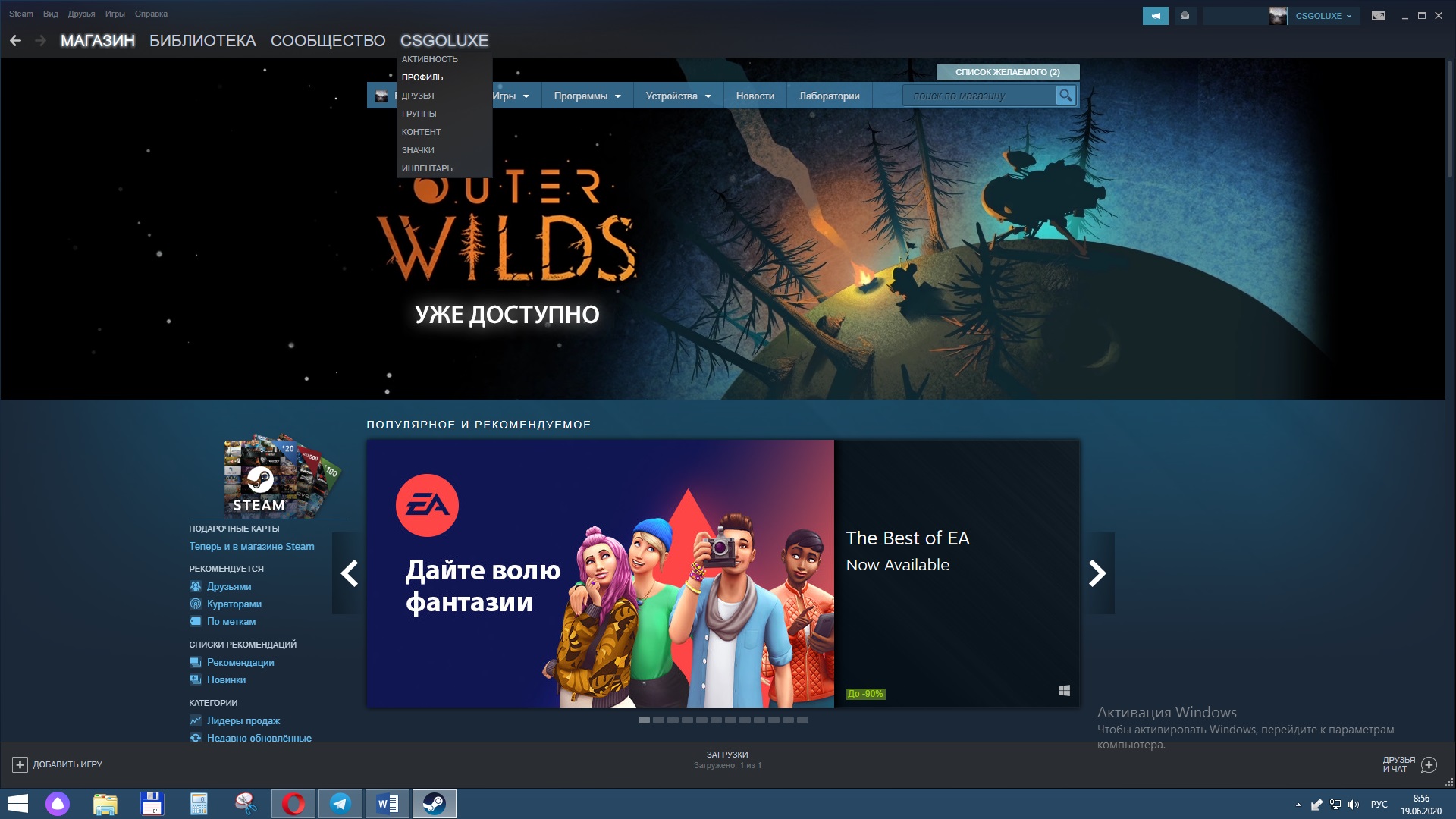The height and width of the screenshot is (819, 1456).
Task: Click avatar icon in the store navigation bar
Action: [x=381, y=96]
